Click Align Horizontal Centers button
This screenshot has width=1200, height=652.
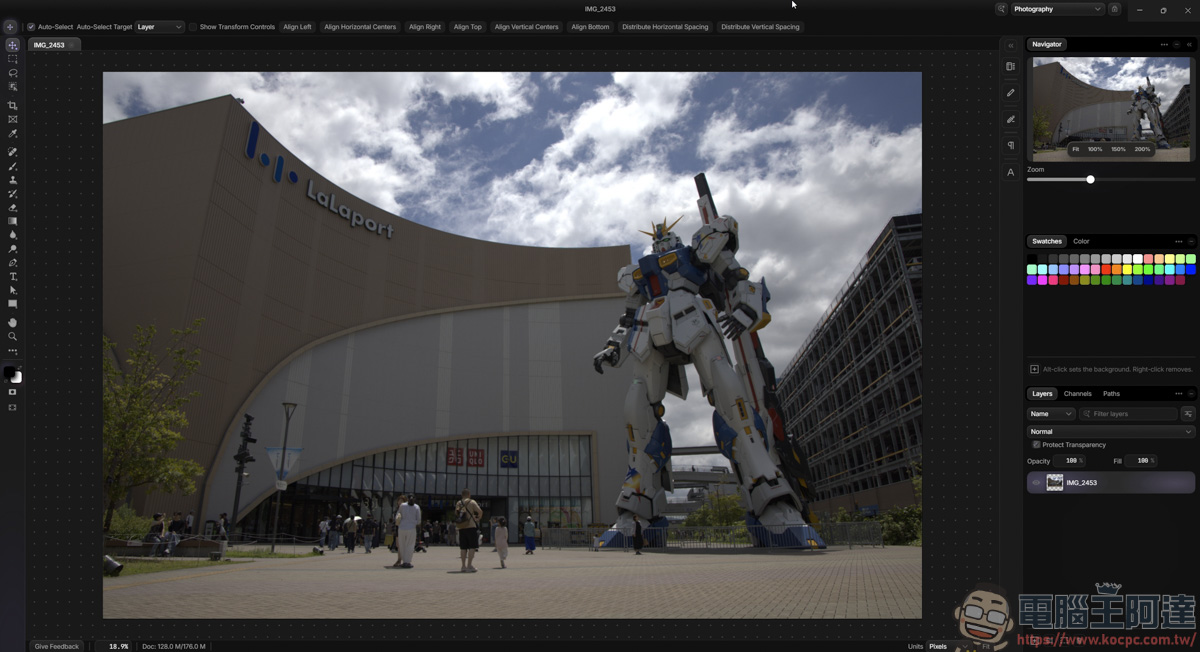pyautogui.click(x=360, y=27)
